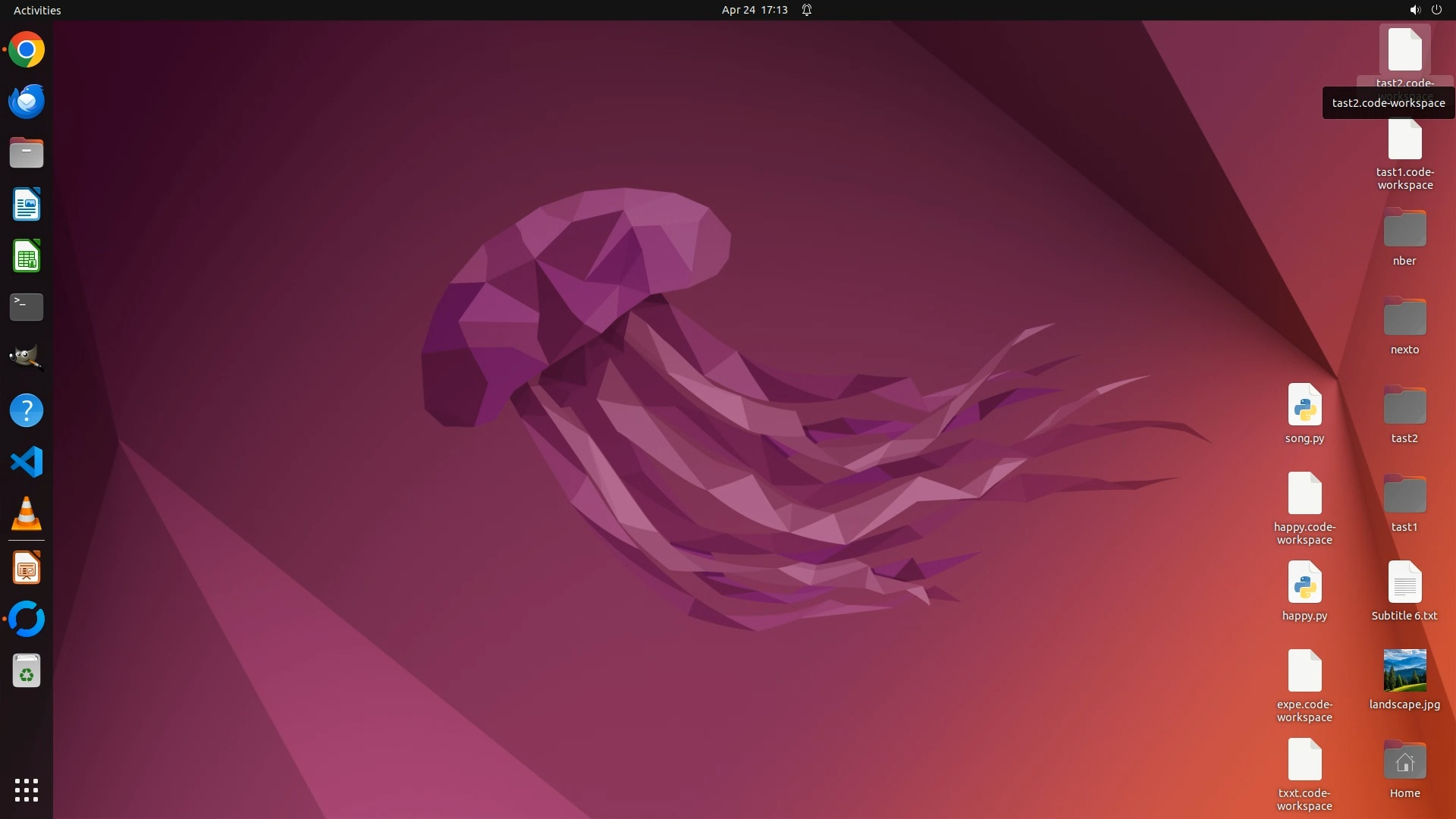Open system menu via power icon
This screenshot has width=1456, height=819.
1436,10
